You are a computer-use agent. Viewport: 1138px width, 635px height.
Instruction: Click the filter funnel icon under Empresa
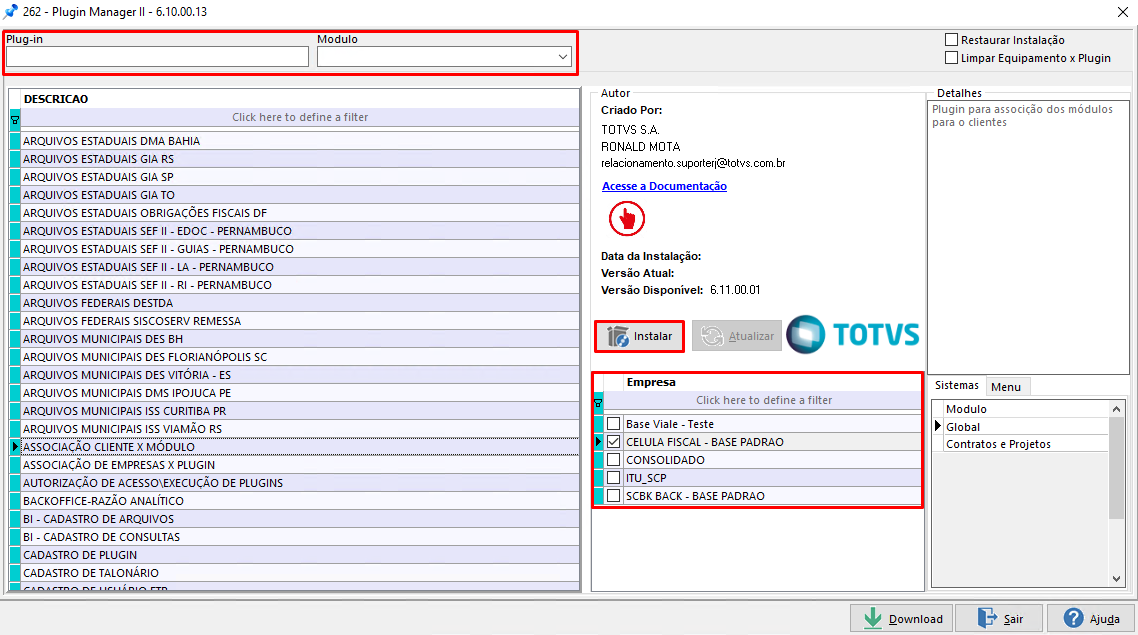click(x=598, y=403)
